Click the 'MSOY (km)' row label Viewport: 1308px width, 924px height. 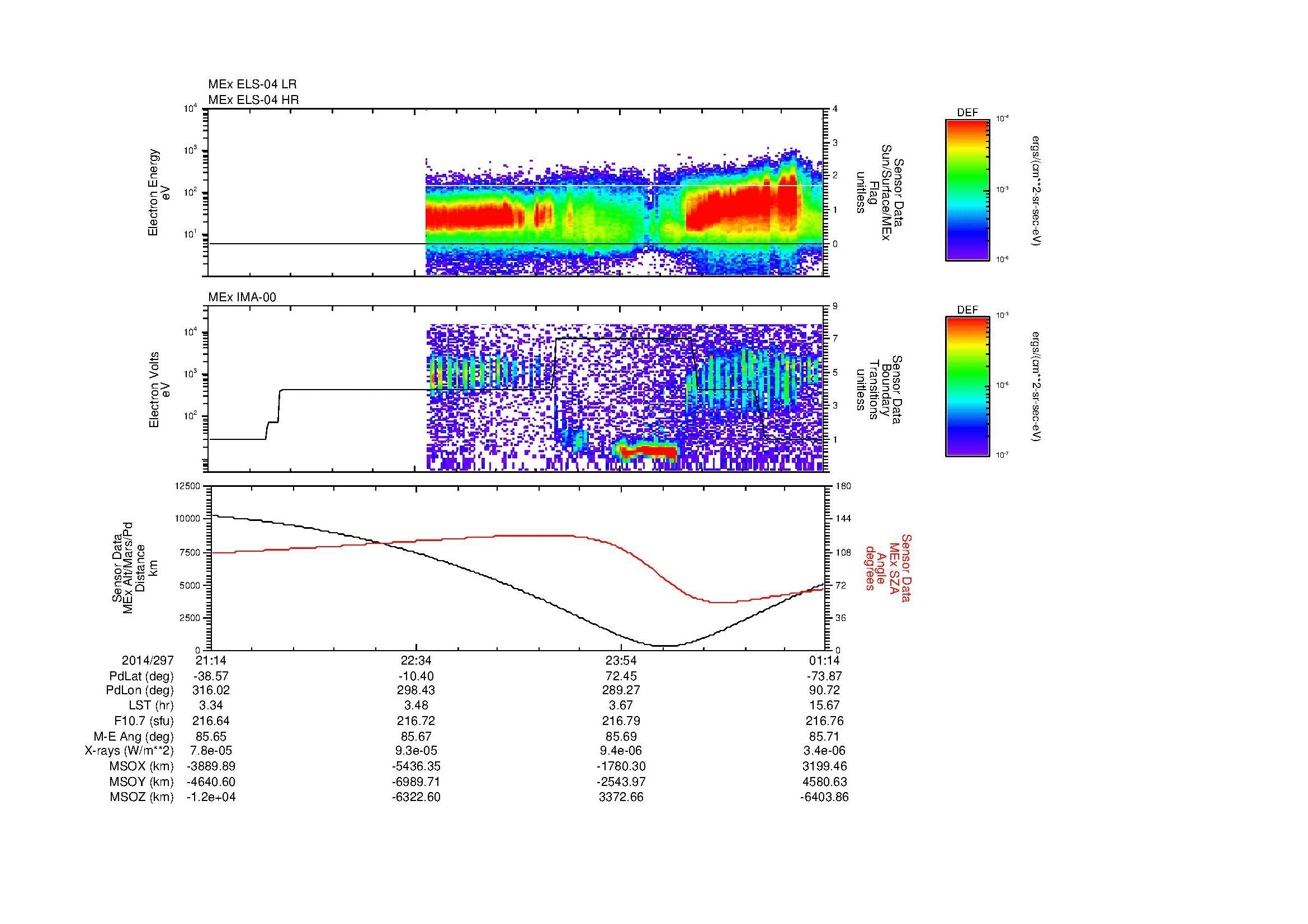click(142, 781)
